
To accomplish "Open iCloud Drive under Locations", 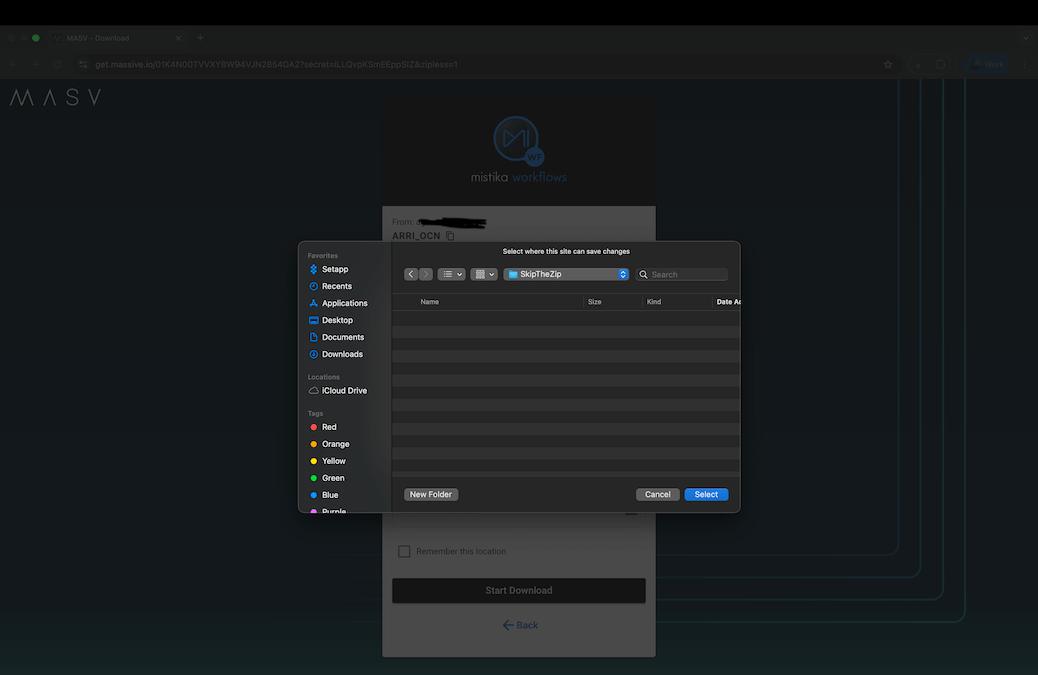I will [x=340, y=390].
